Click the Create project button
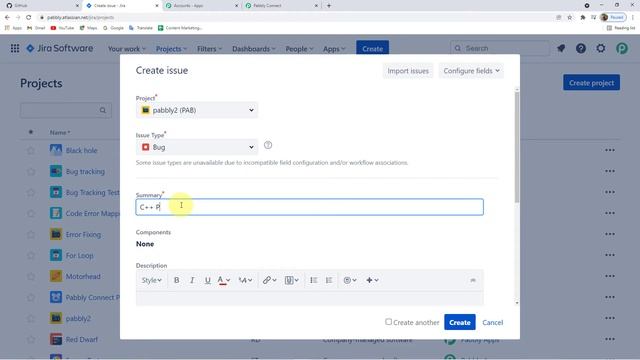This screenshot has height=360, width=640. 591,83
